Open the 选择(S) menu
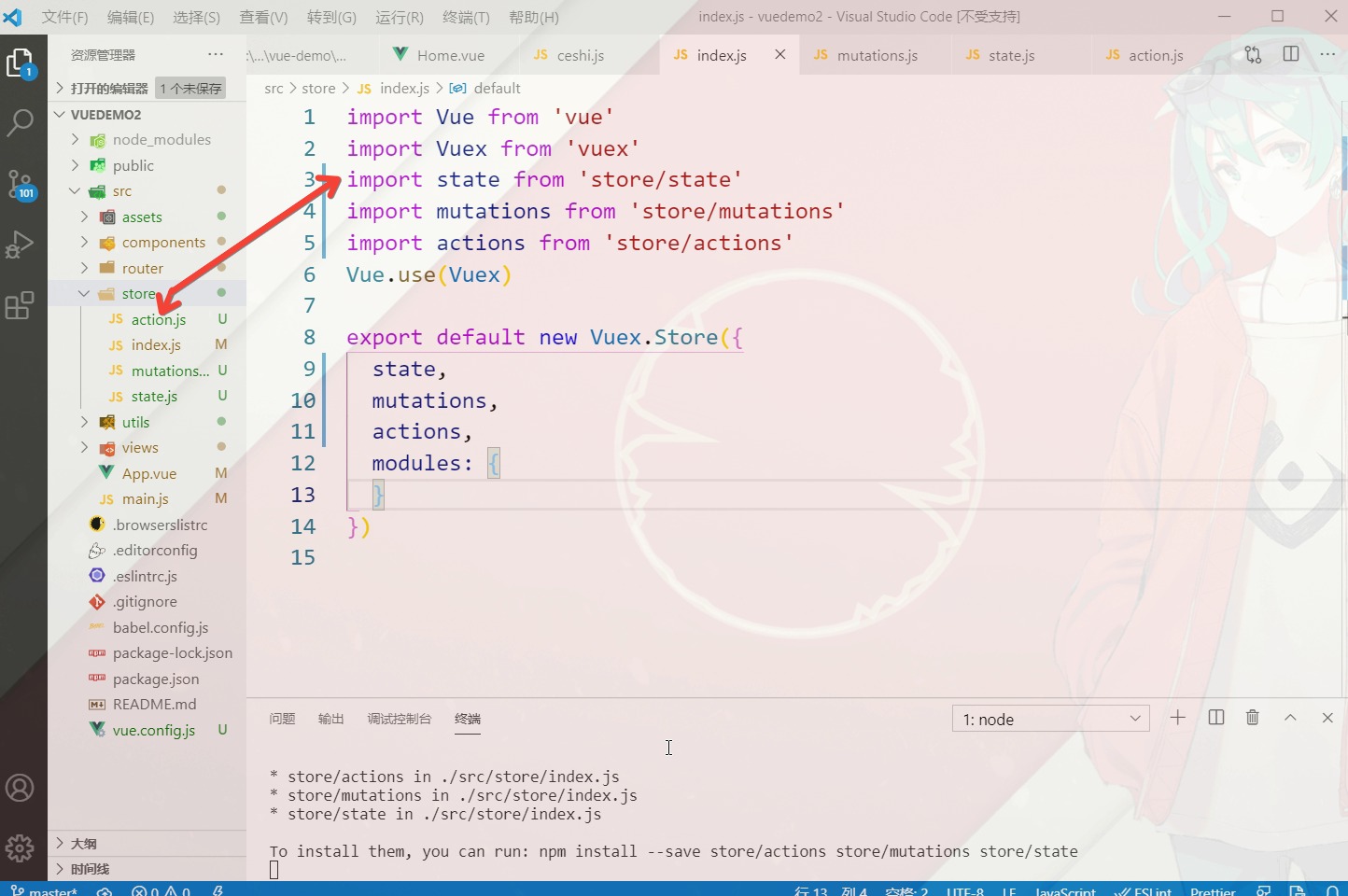1348x896 pixels. (x=196, y=17)
